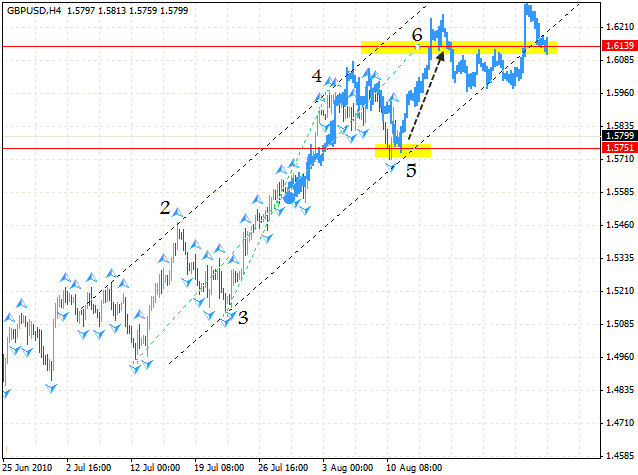Click the 3 Aug 00:00 time label
Screen dimensions: 638x475
point(347,468)
